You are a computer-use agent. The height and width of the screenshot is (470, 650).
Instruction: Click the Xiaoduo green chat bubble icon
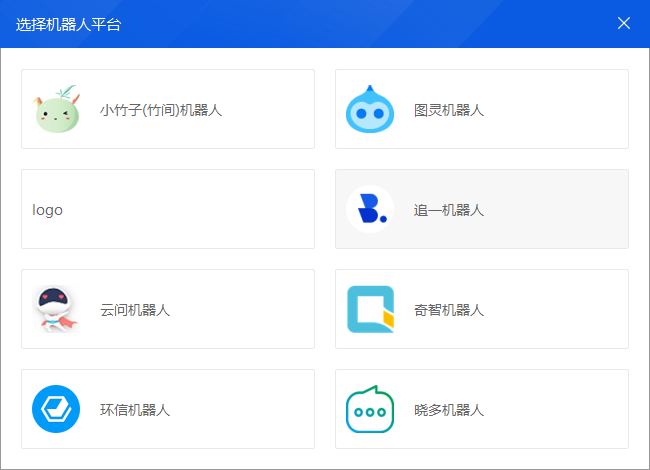pyautogui.click(x=370, y=409)
